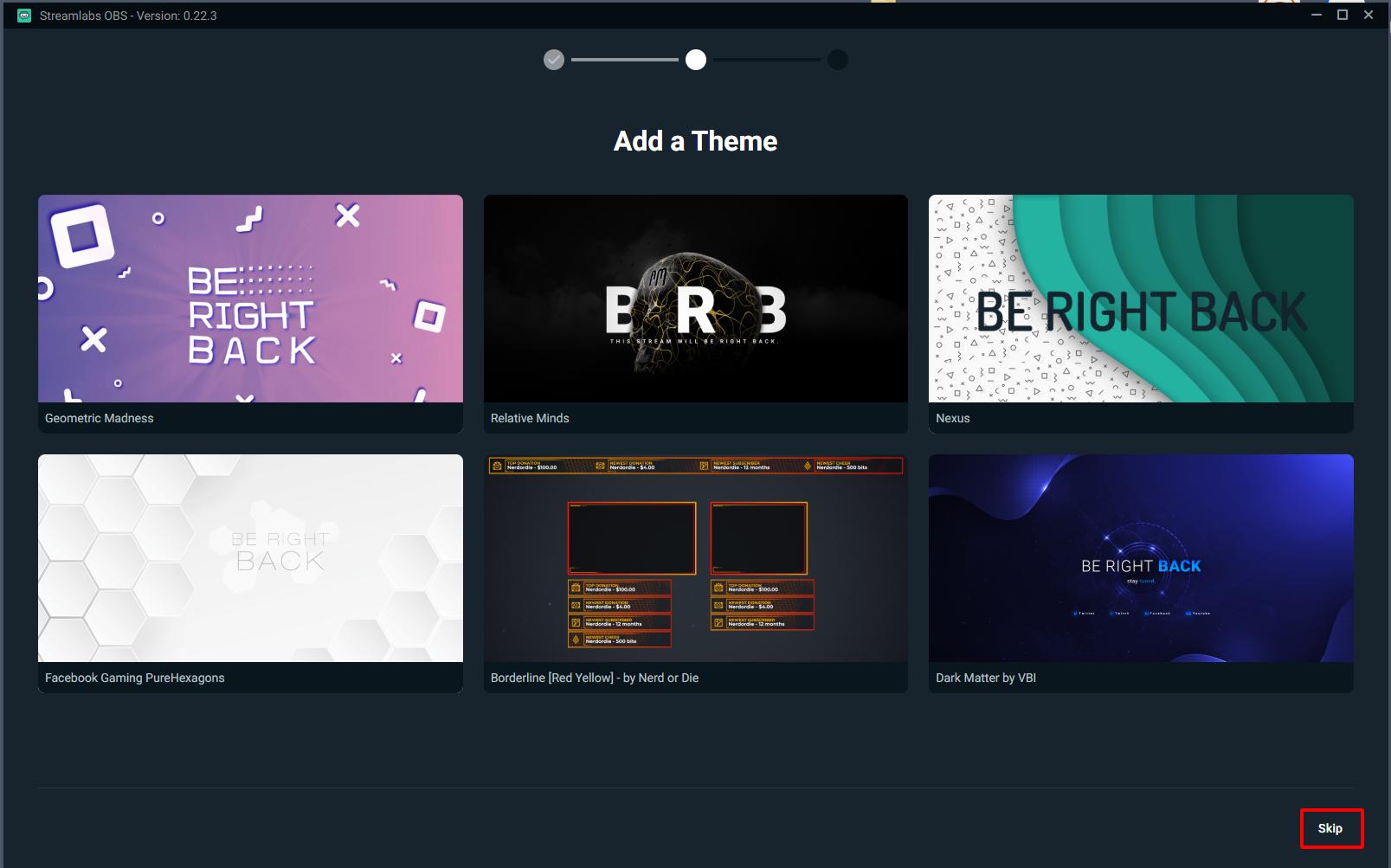This screenshot has height=868, width=1391.
Task: Select the white PureHexagons theme preview image
Action: [x=250, y=558]
